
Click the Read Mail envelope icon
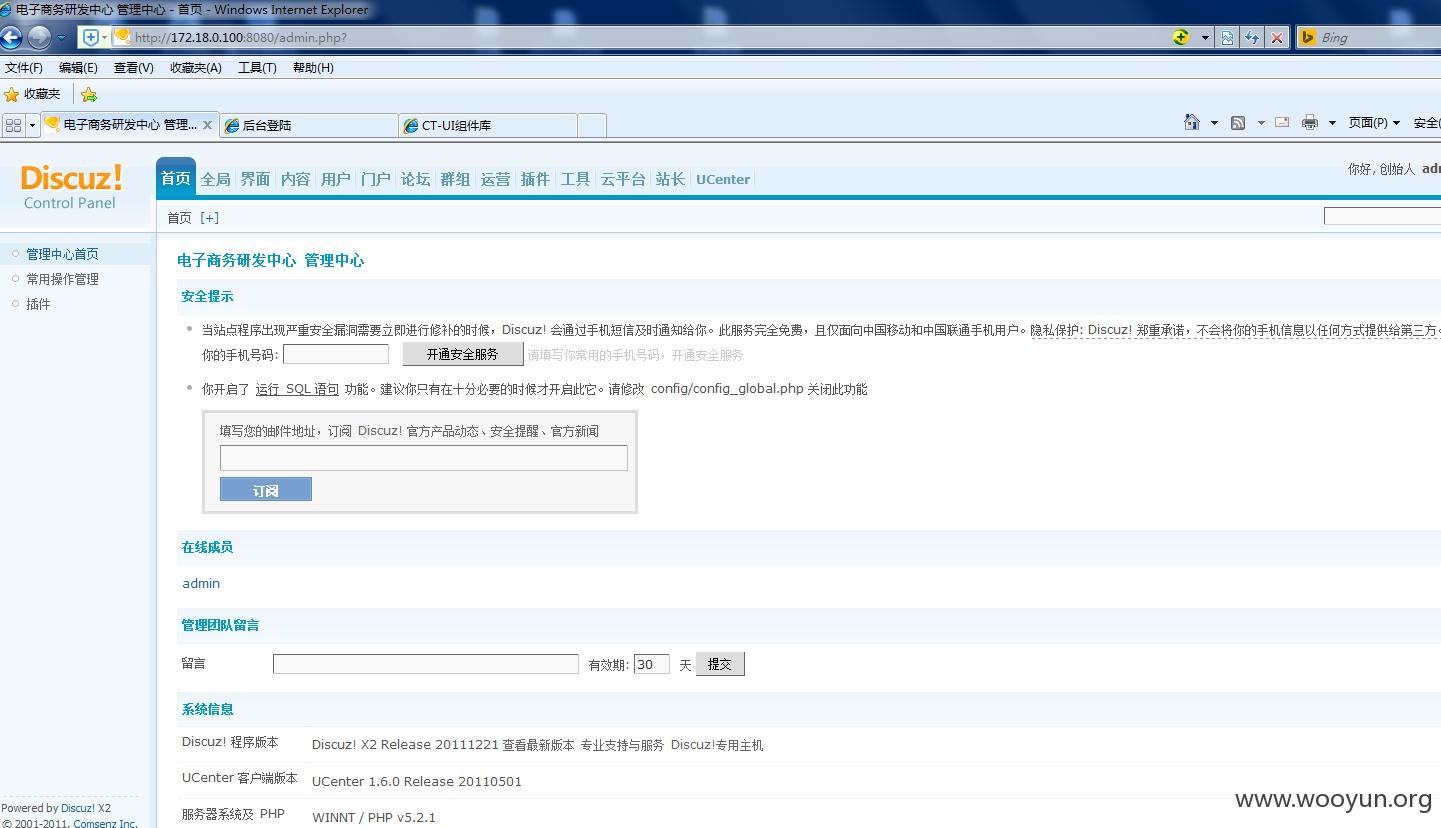point(1282,122)
